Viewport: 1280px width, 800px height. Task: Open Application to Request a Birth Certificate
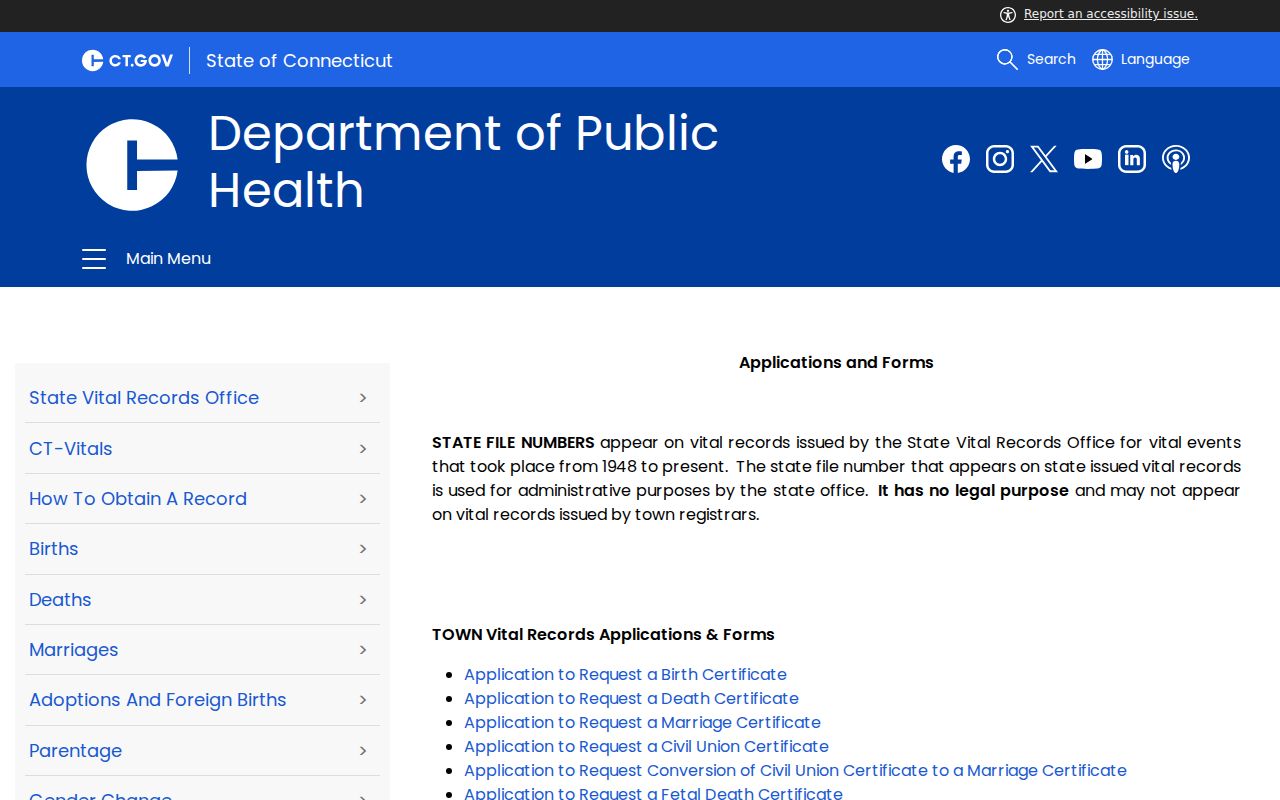(625, 675)
